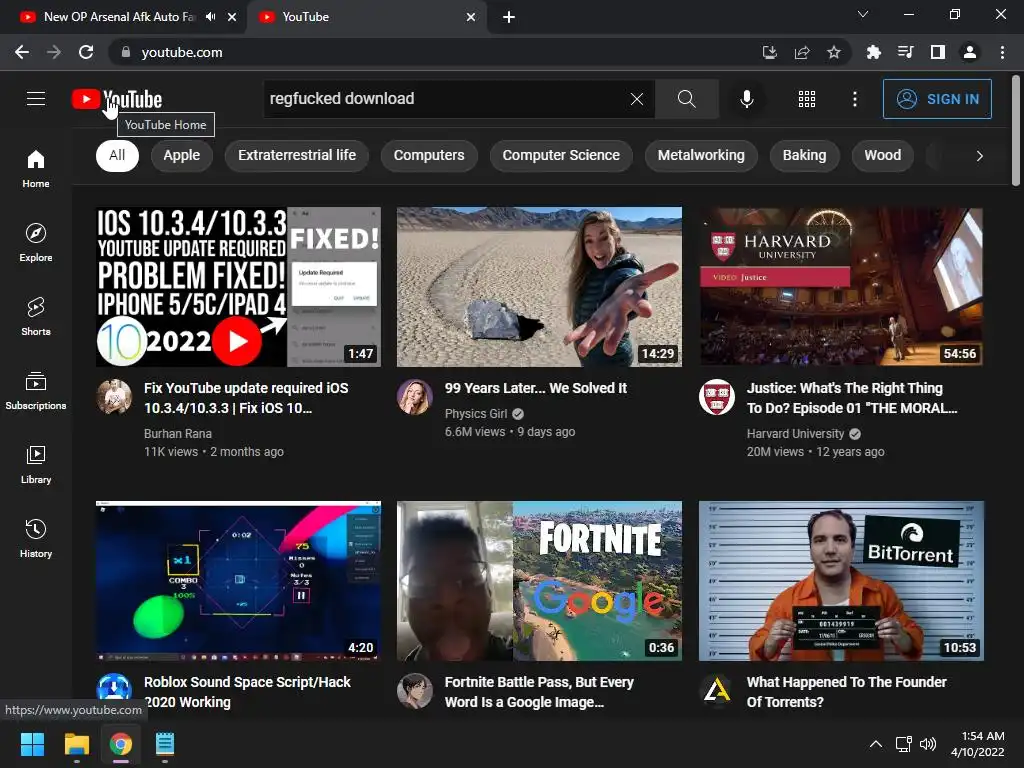Open the iOS 10.3.4 YouTube fix video thumbnail
The height and width of the screenshot is (768, 1024).
[x=238, y=287]
